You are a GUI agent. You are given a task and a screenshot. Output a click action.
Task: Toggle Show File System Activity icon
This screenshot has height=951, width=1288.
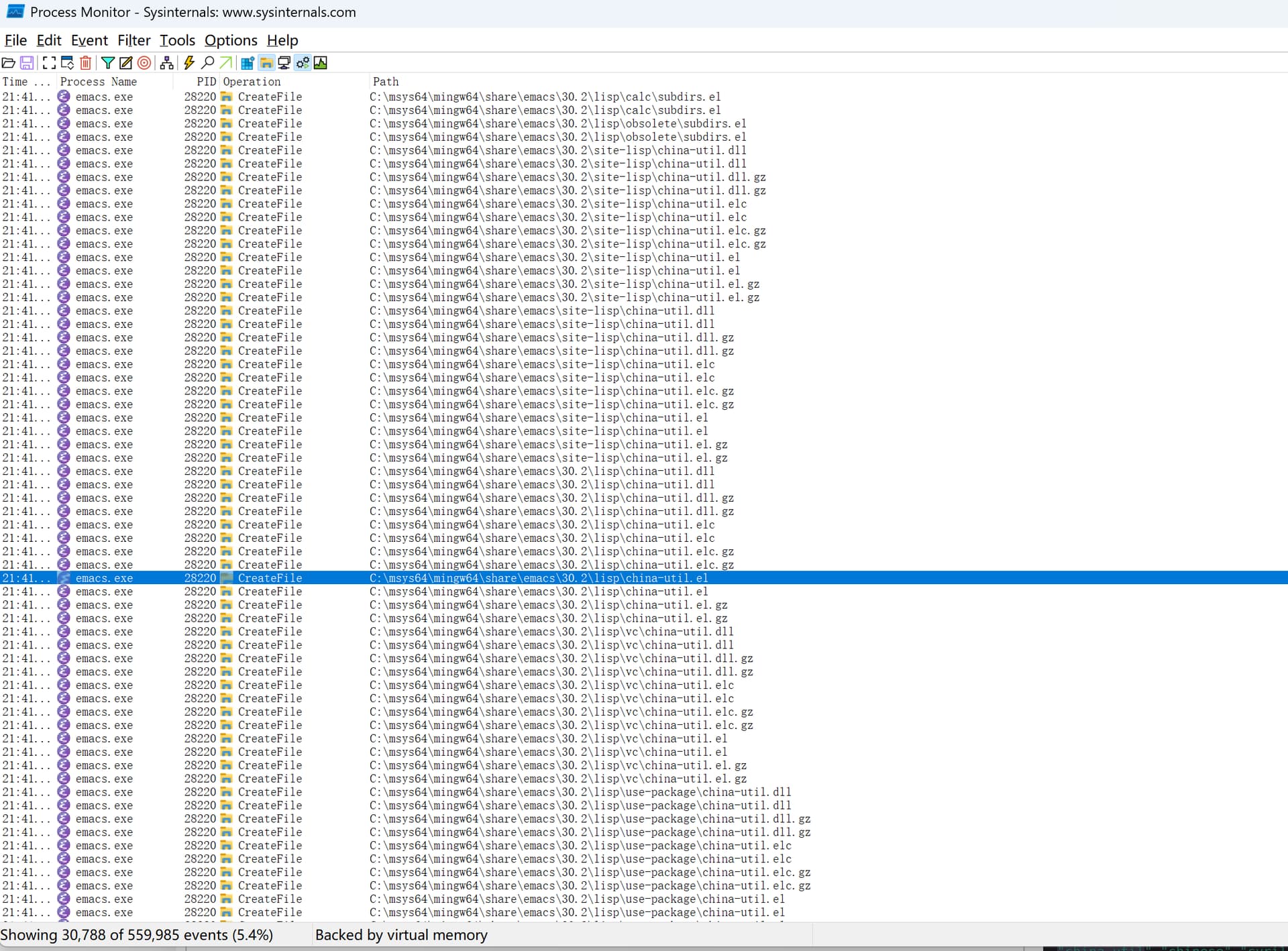pos(266,63)
